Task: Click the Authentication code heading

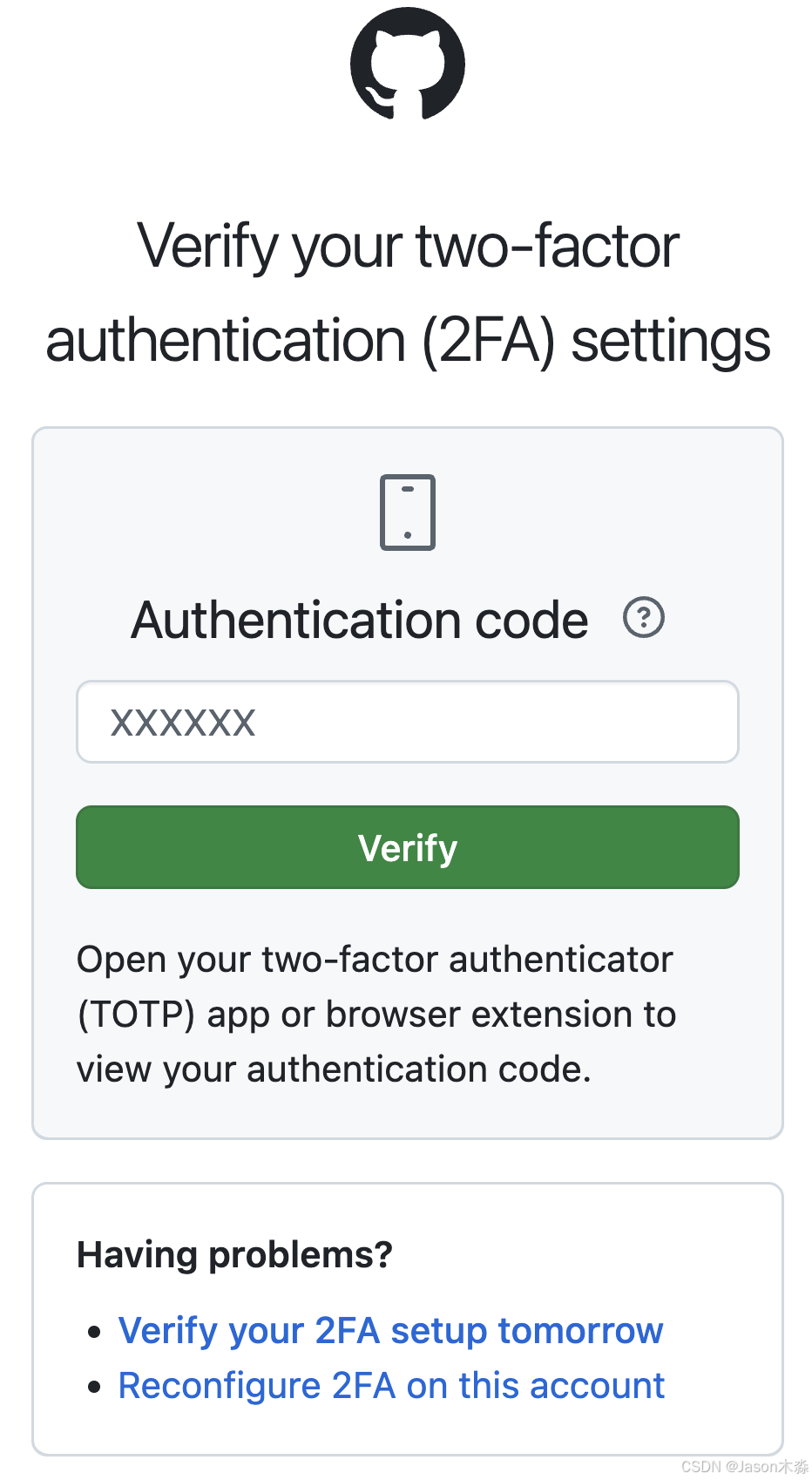Action: [359, 619]
